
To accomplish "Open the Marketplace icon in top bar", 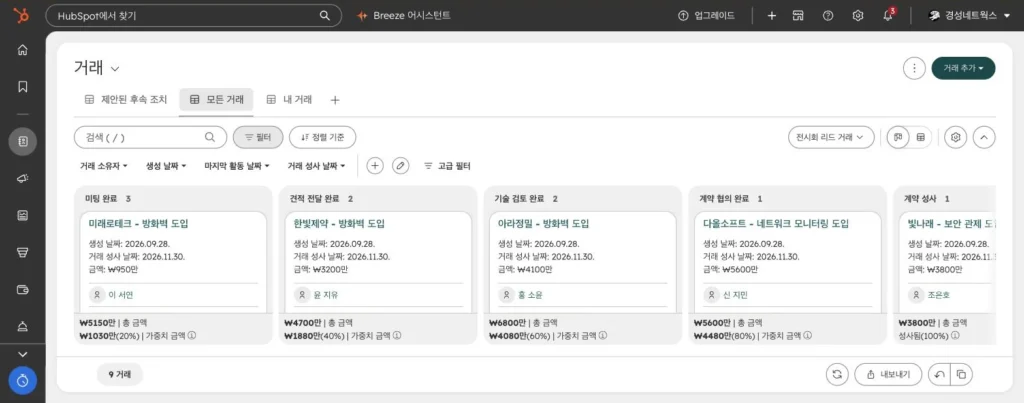I will click(x=797, y=16).
